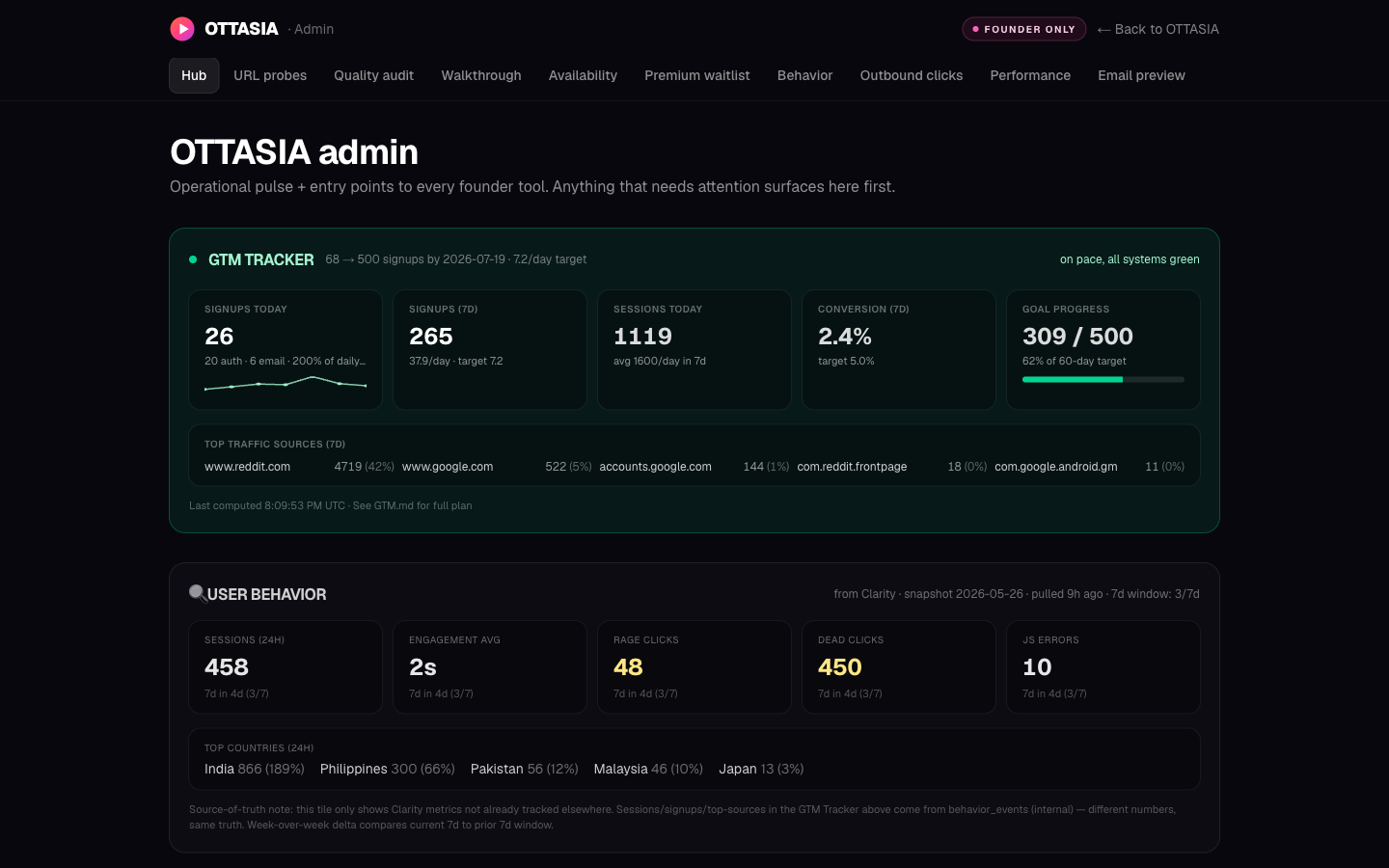Follow the Back to OTTASIA link
The image size is (1389, 868).
point(1157,29)
